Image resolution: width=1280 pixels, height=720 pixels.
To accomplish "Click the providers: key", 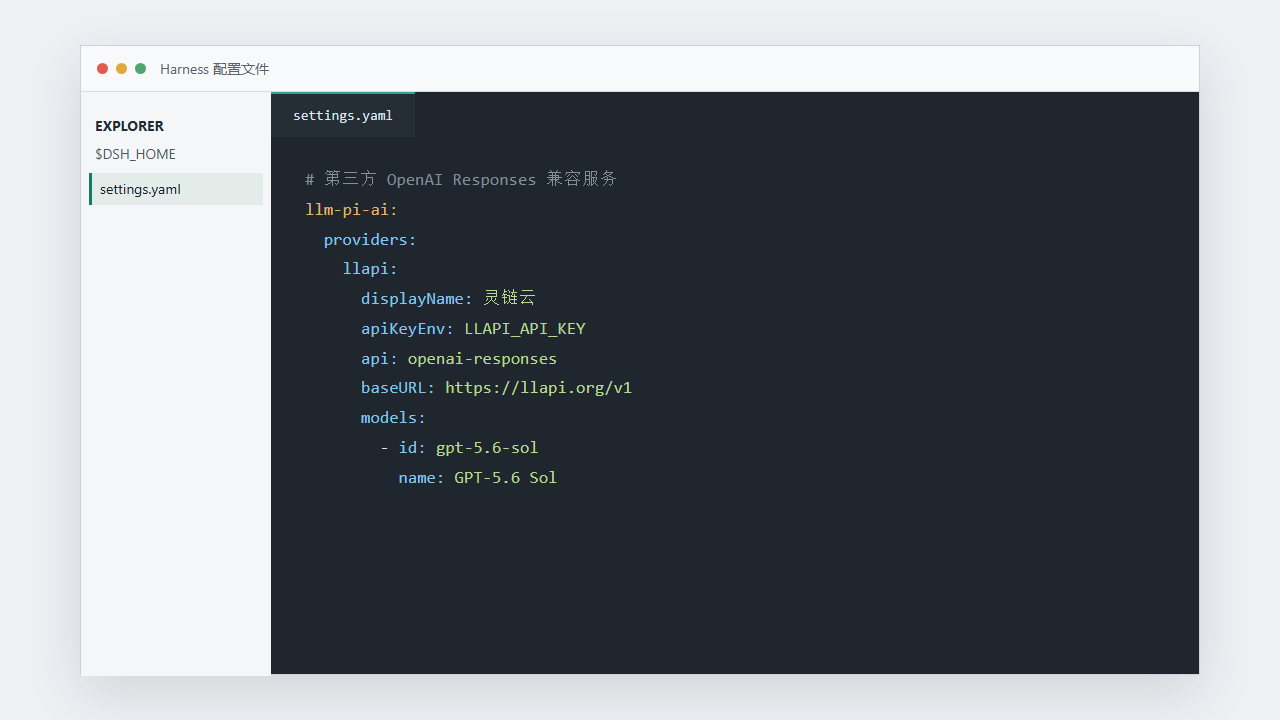I will pos(370,239).
